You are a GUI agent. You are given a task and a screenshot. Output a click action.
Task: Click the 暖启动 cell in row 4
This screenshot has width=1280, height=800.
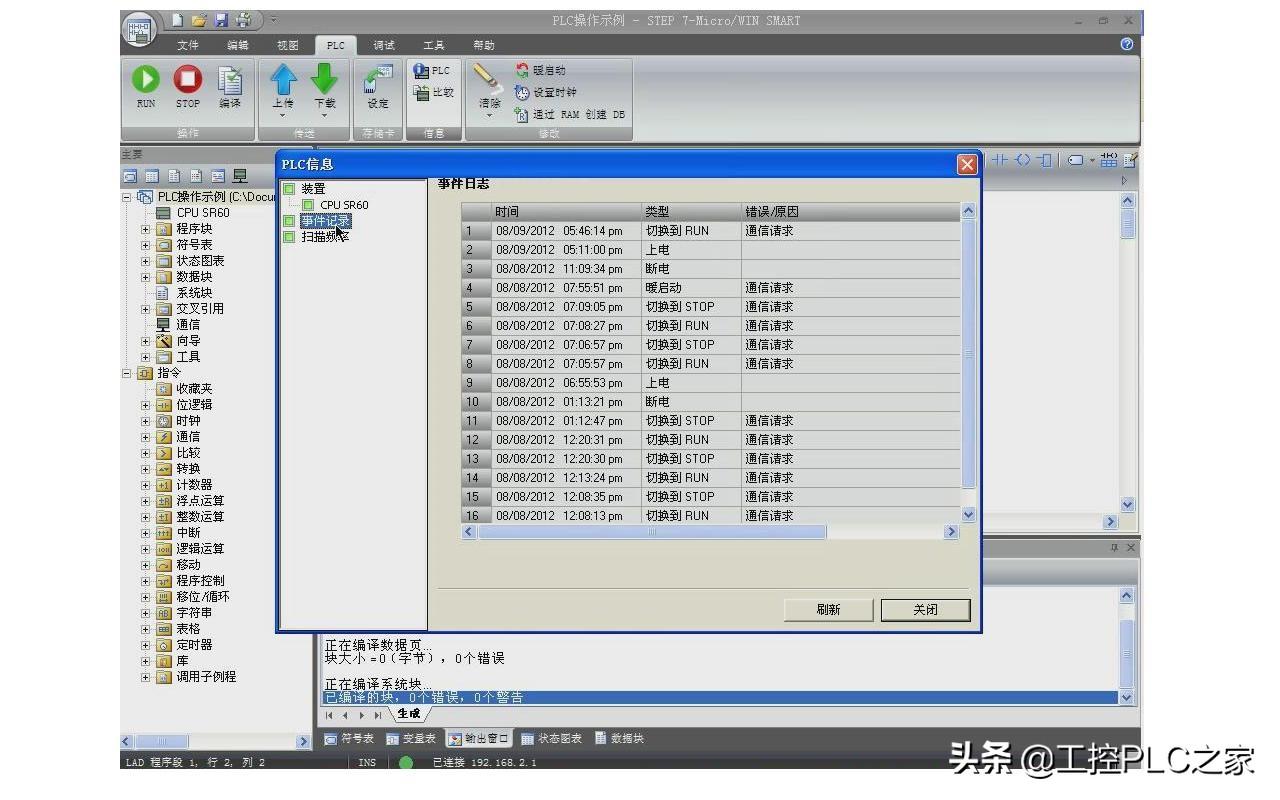point(691,288)
